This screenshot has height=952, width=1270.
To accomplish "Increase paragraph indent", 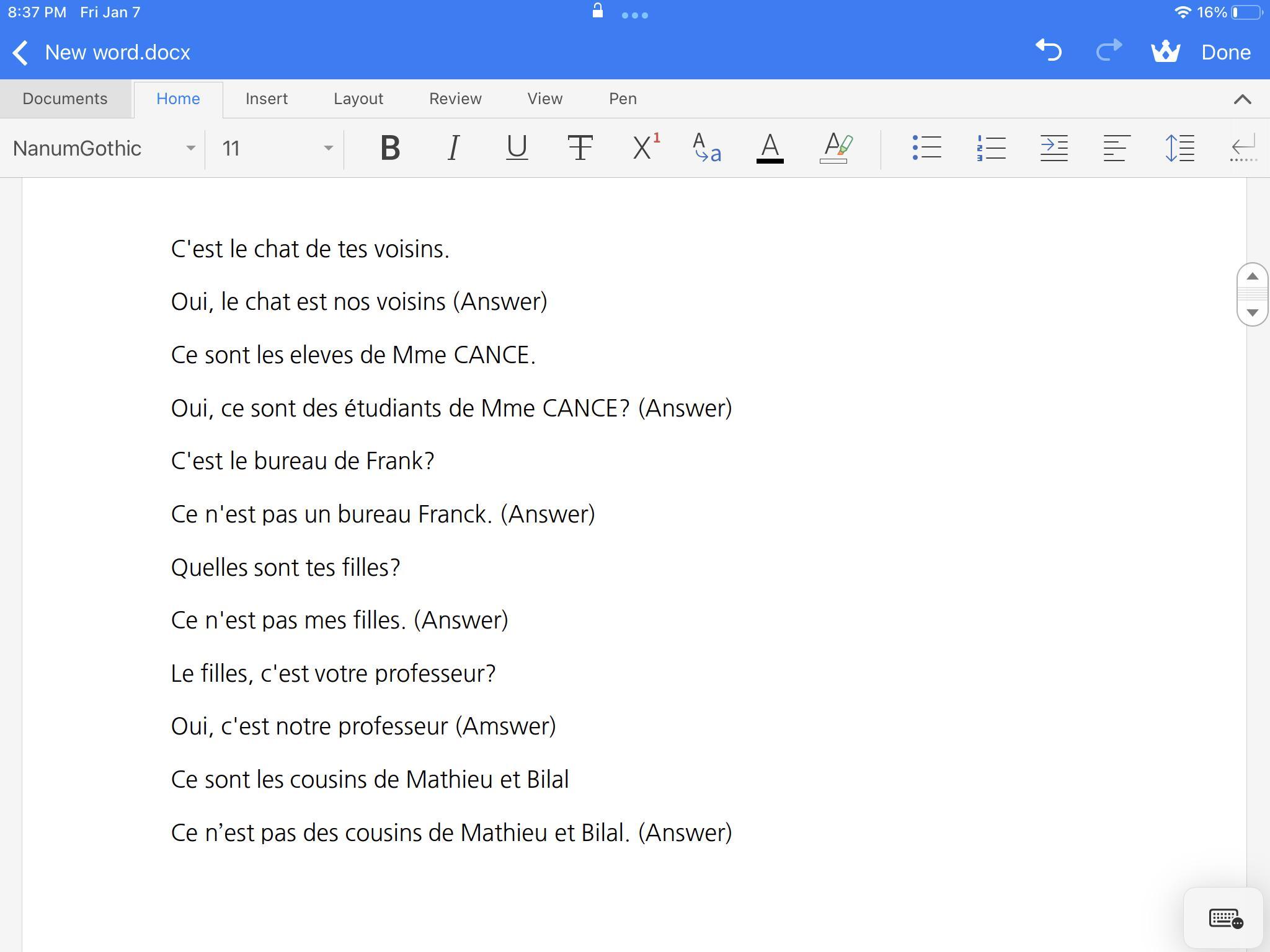I will pyautogui.click(x=1054, y=148).
